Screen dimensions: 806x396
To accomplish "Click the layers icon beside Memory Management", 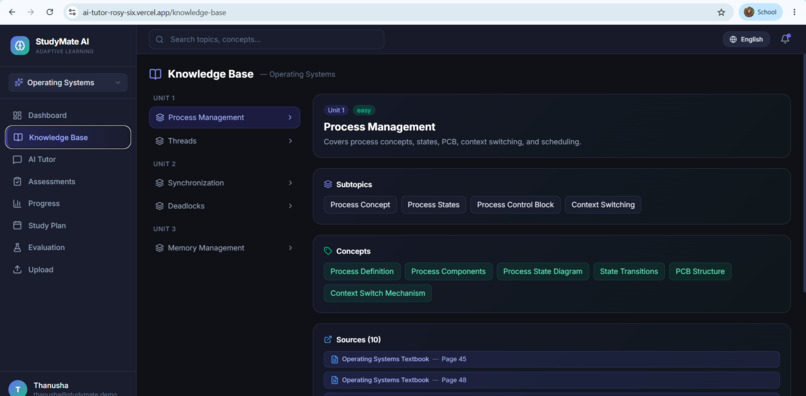I will coord(159,248).
